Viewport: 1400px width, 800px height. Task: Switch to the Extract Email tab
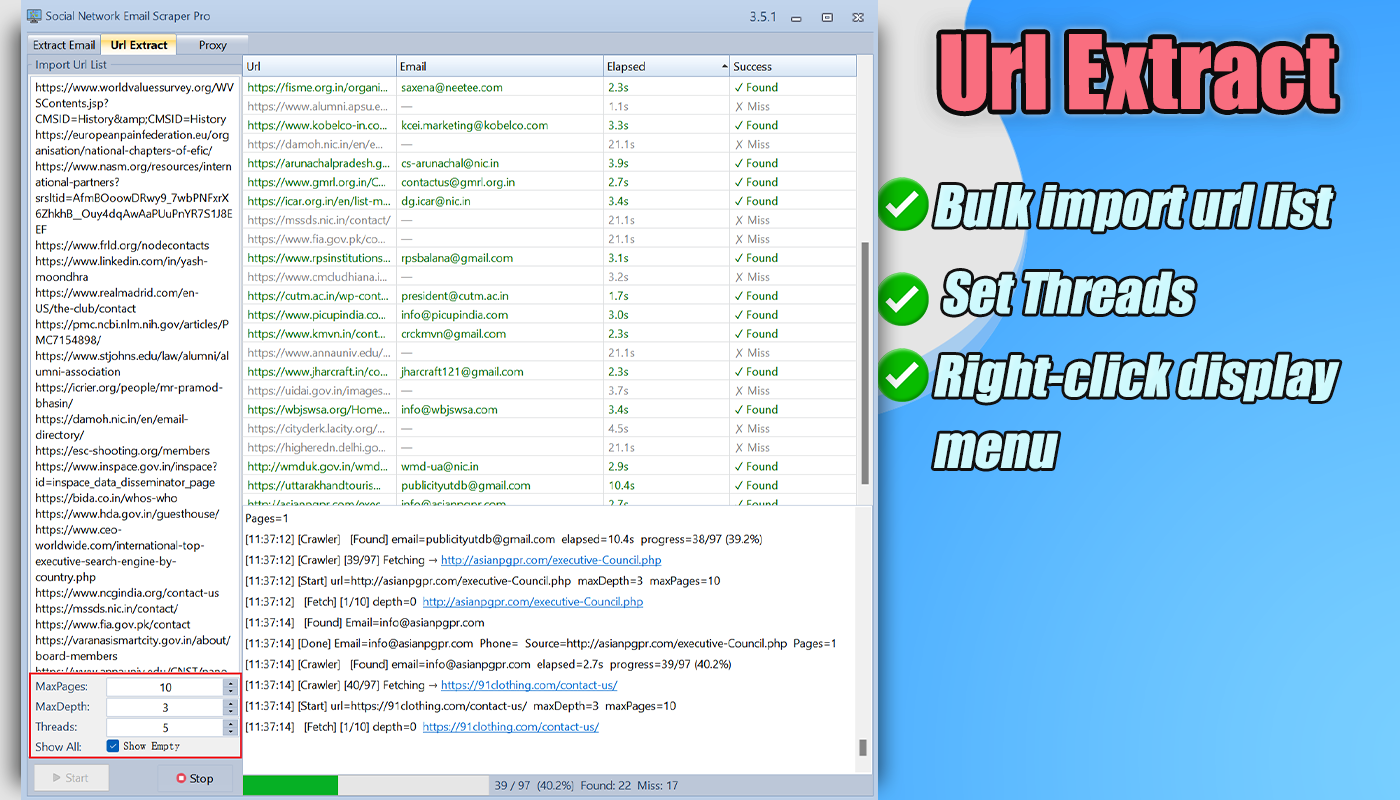(x=64, y=45)
